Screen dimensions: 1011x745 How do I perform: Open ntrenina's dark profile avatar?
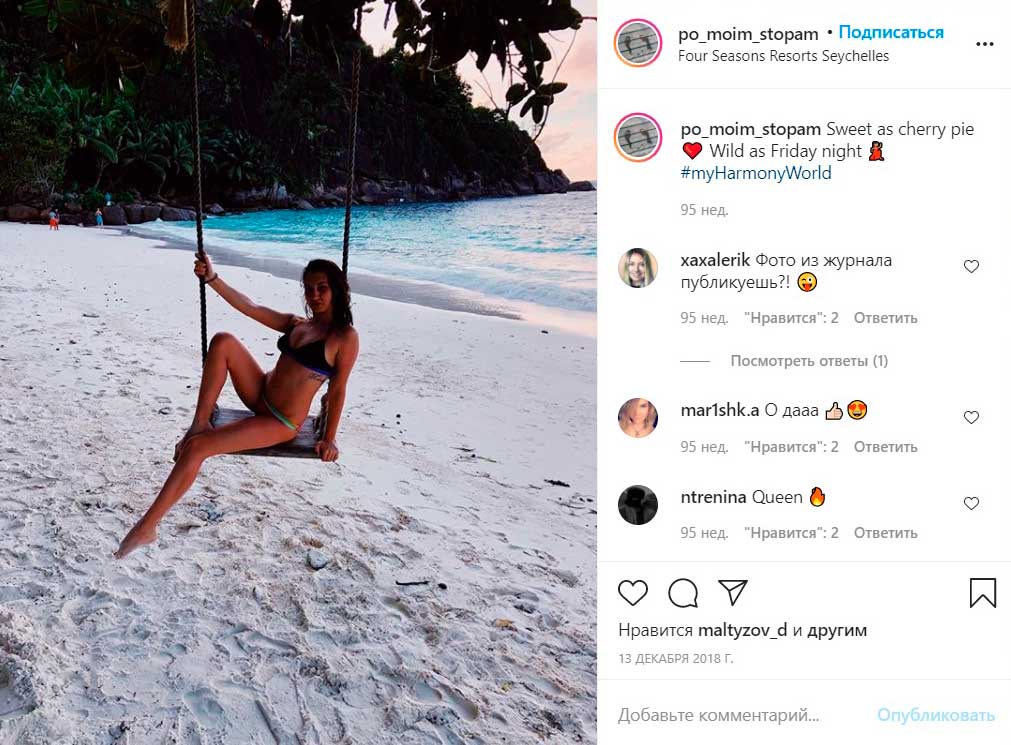point(638,505)
